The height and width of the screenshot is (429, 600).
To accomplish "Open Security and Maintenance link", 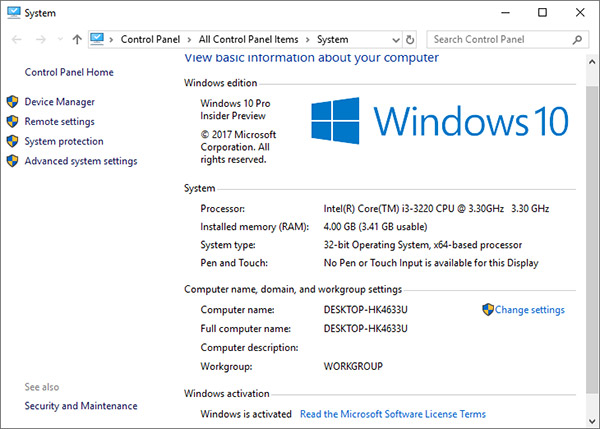I will coord(81,406).
